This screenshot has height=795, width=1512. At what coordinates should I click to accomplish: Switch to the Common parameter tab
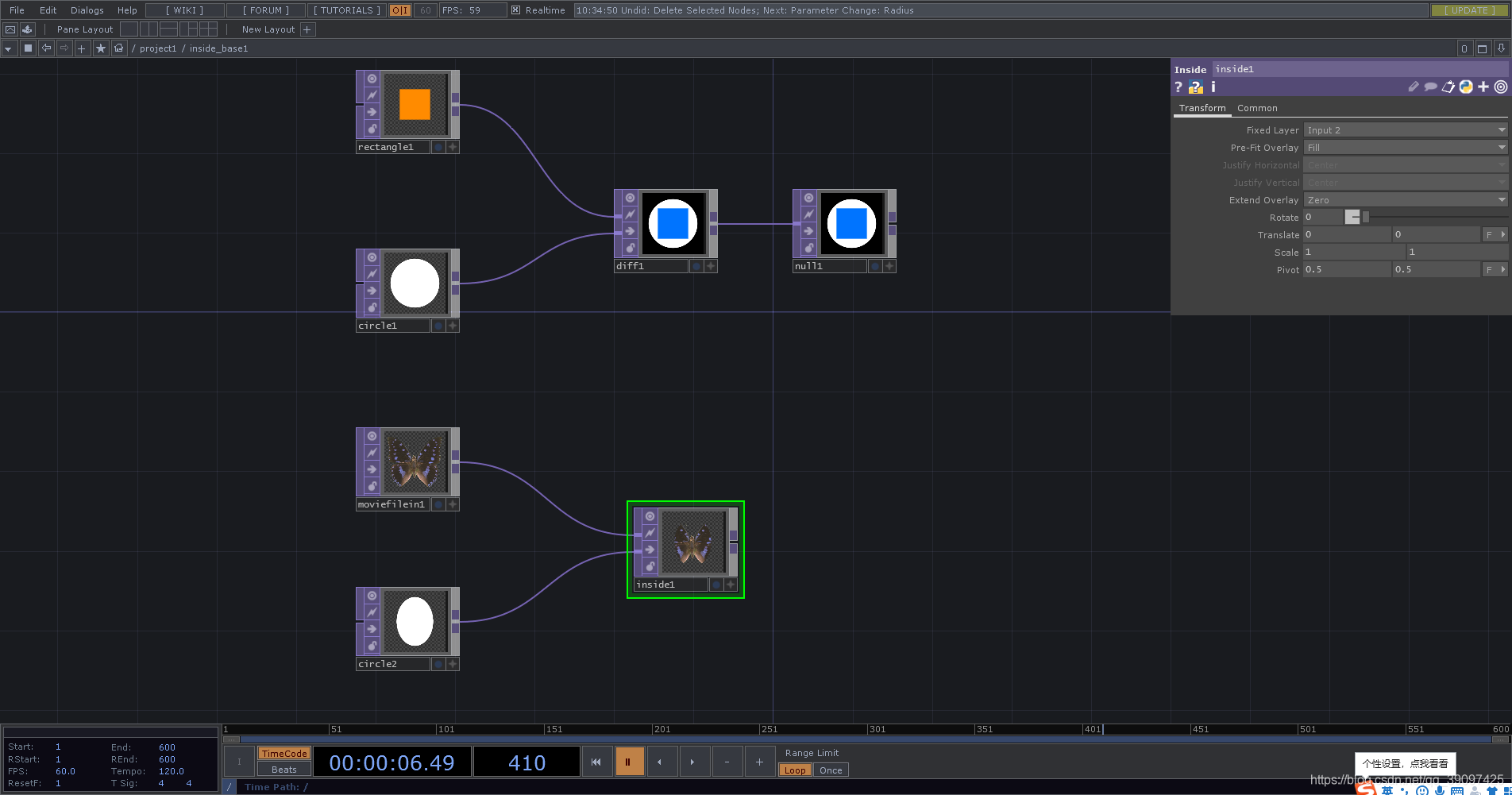pyautogui.click(x=1257, y=108)
